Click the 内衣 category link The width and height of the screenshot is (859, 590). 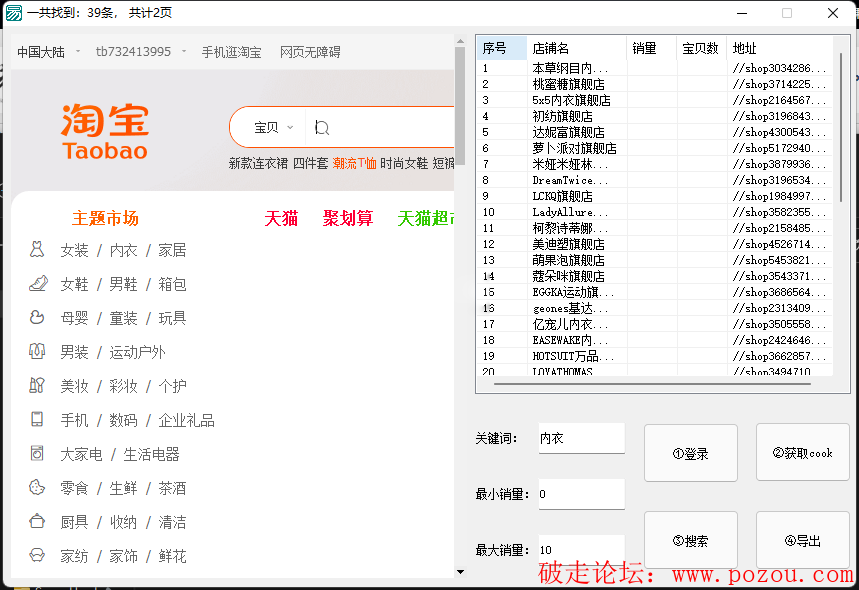click(123, 250)
